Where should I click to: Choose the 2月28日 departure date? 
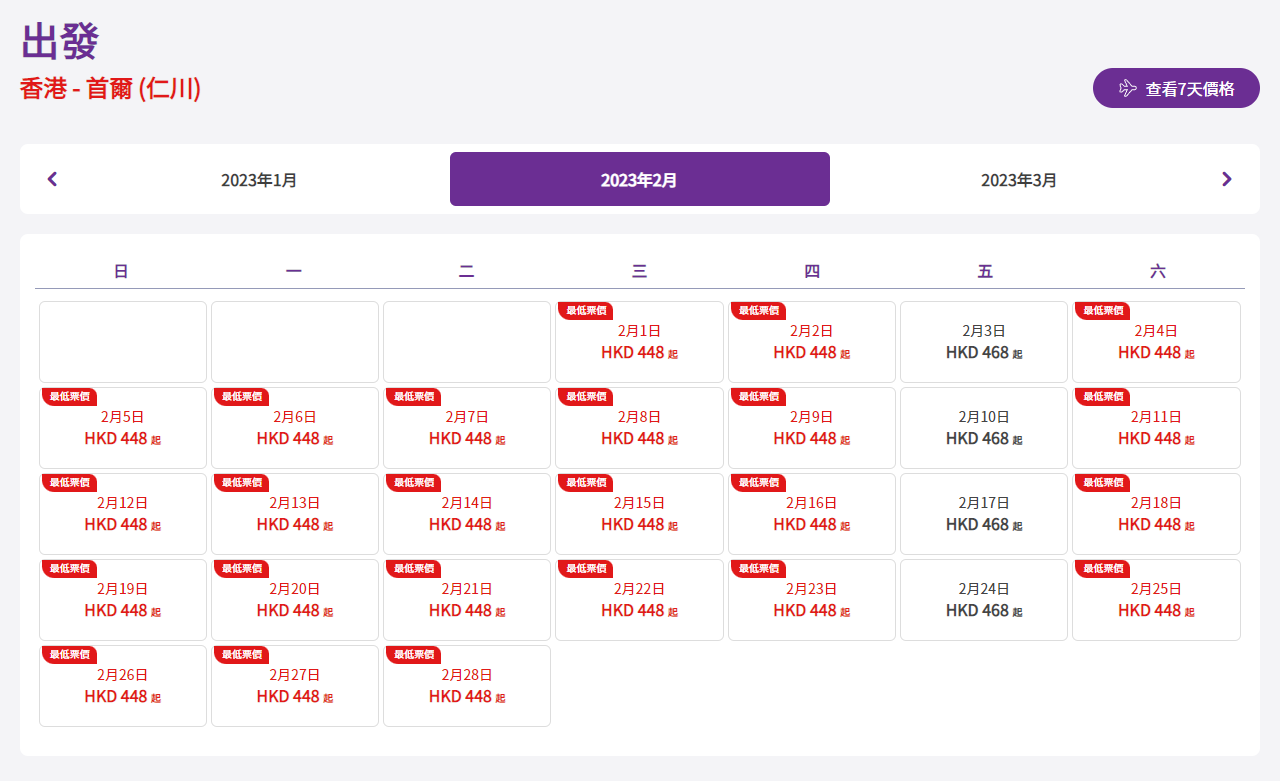[x=467, y=687]
